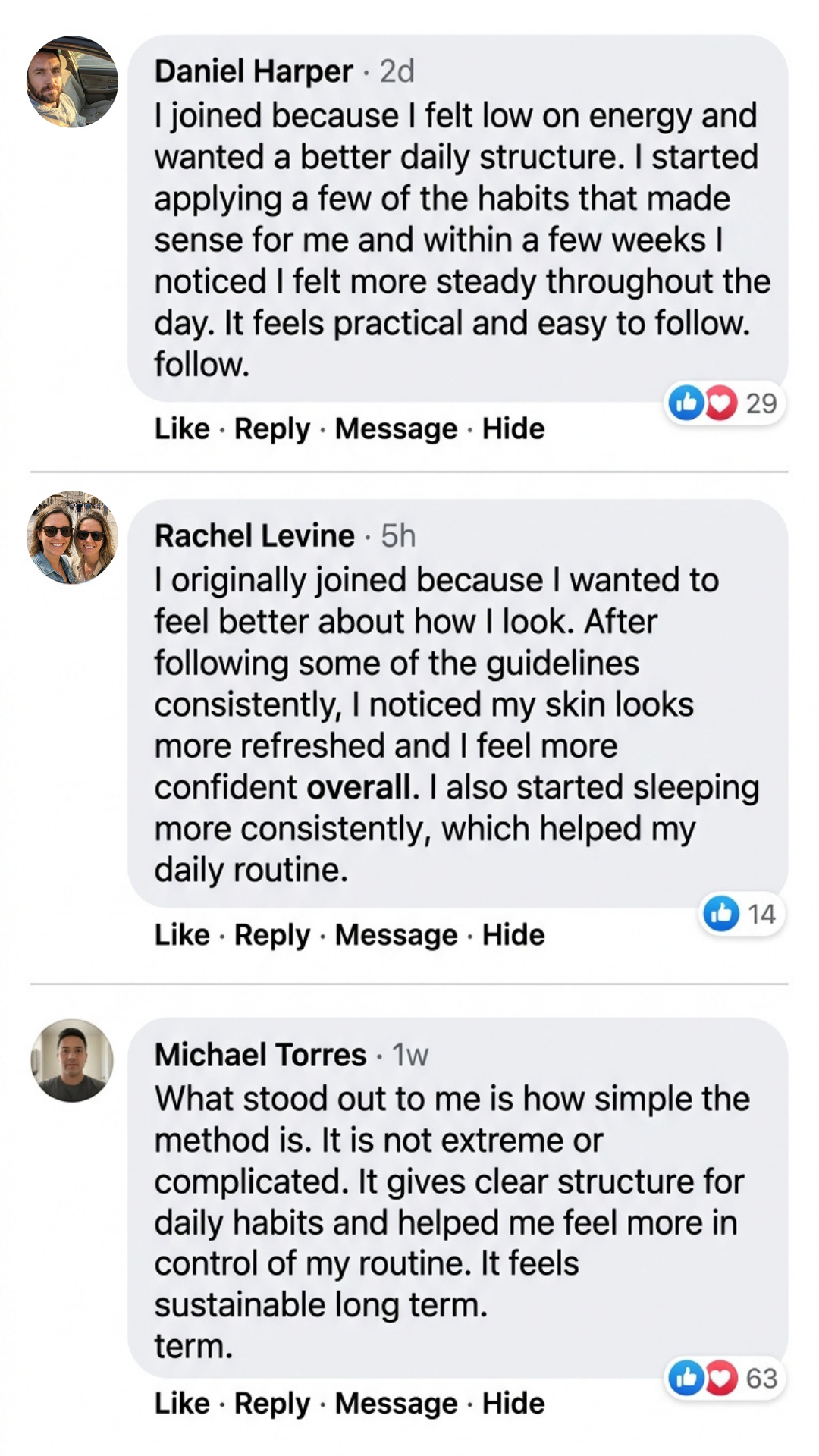Image resolution: width=819 pixels, height=1456 pixels.
Task: Like Daniel Harper's comment
Action: [x=182, y=428]
